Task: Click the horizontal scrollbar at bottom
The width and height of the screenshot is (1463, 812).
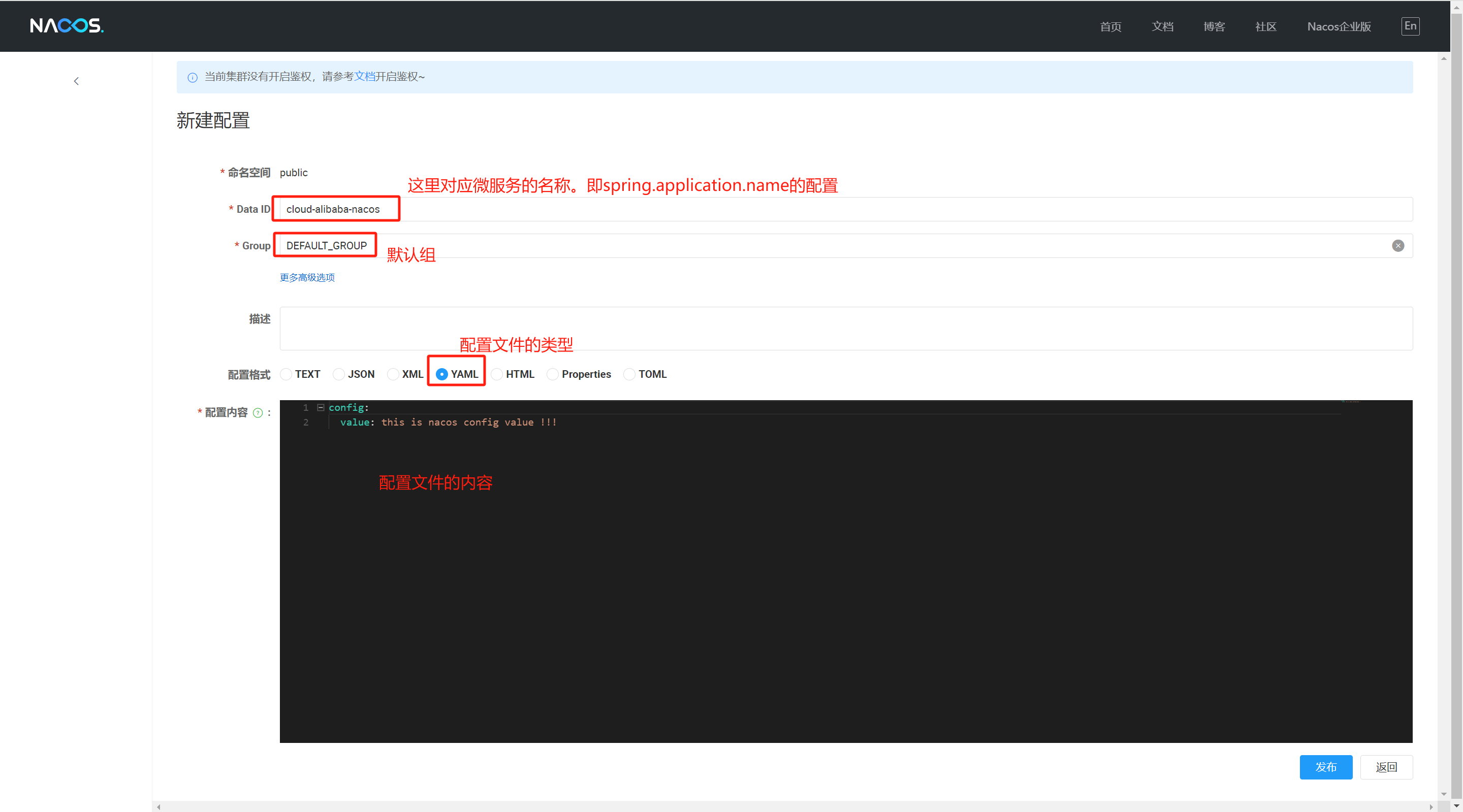Action: 795,806
